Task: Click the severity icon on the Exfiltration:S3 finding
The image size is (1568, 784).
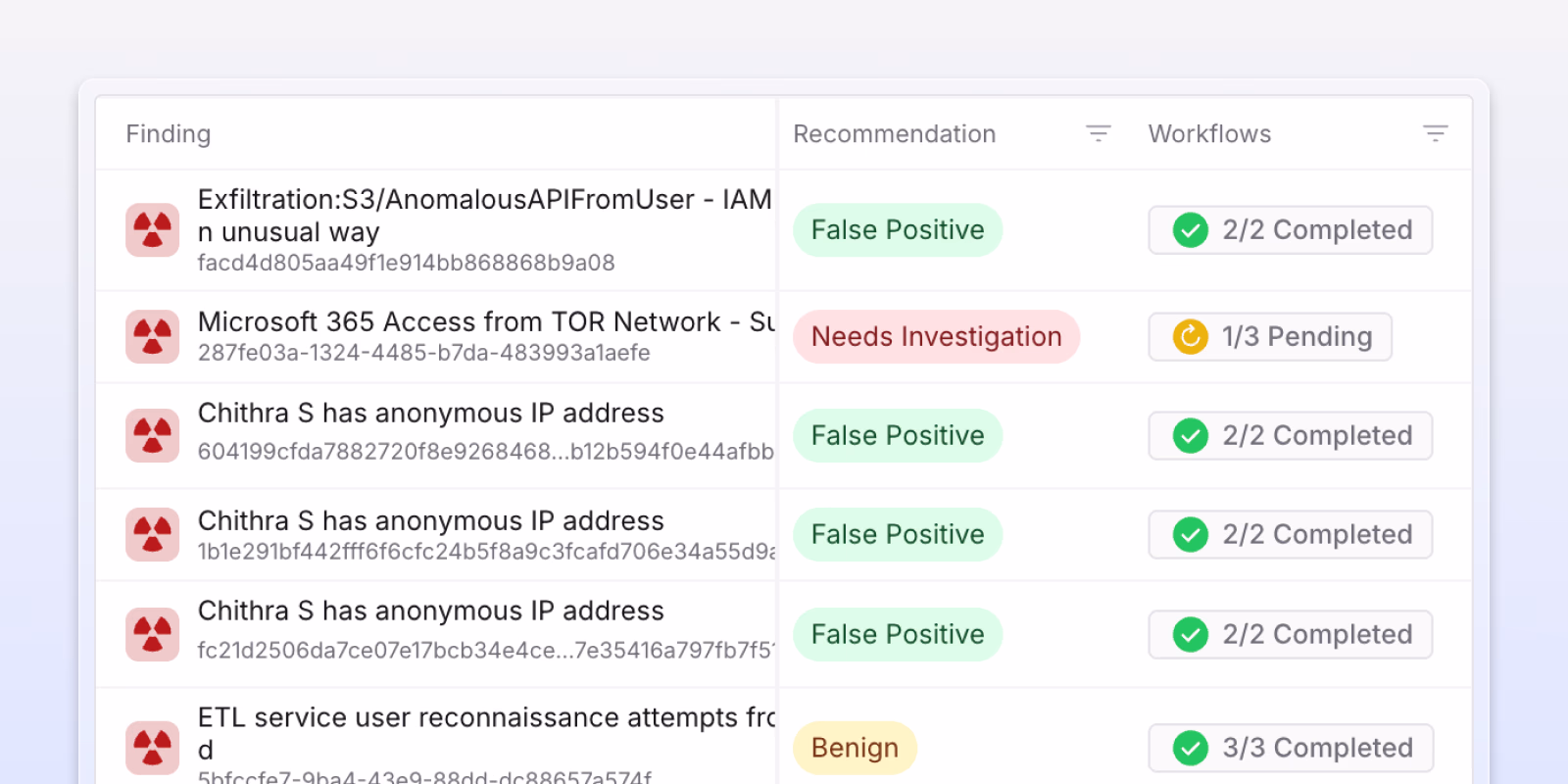Action: click(152, 230)
